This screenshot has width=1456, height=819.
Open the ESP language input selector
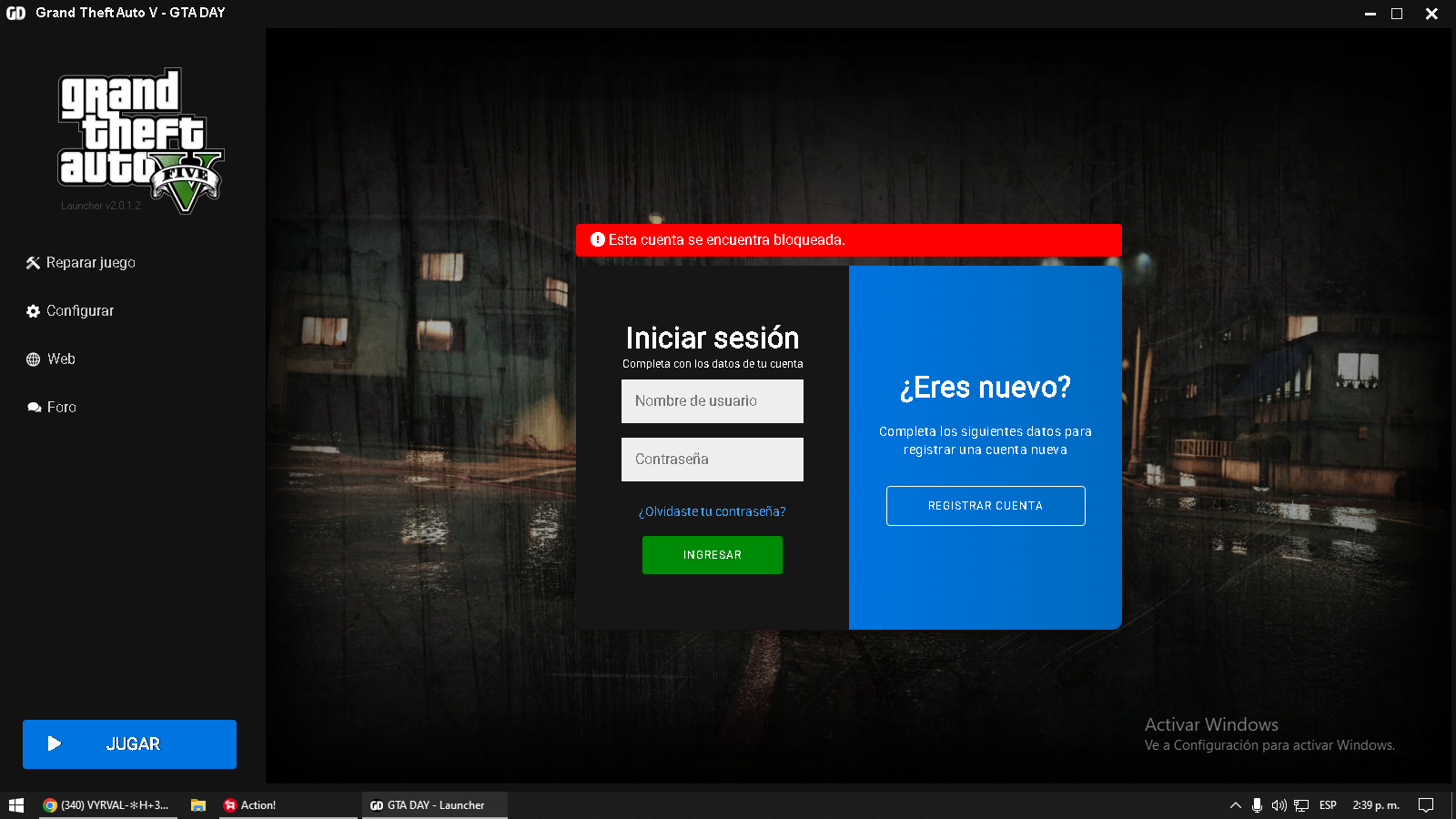tap(1328, 805)
